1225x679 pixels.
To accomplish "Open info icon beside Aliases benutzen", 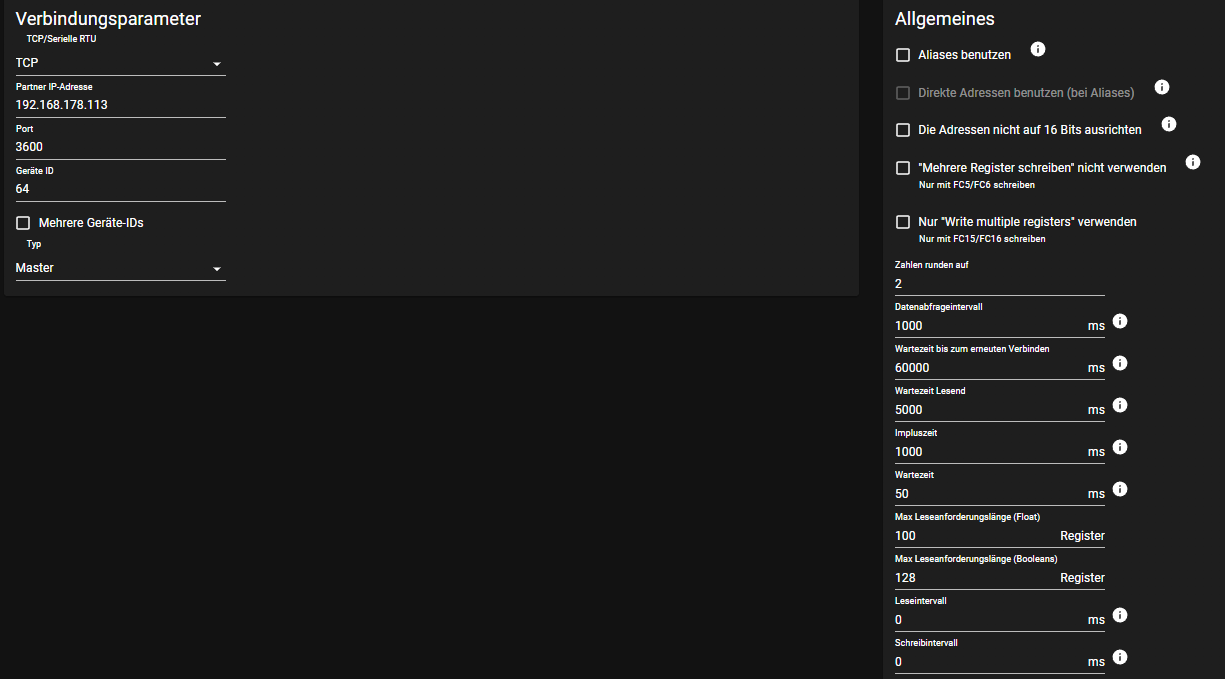I will (1038, 49).
